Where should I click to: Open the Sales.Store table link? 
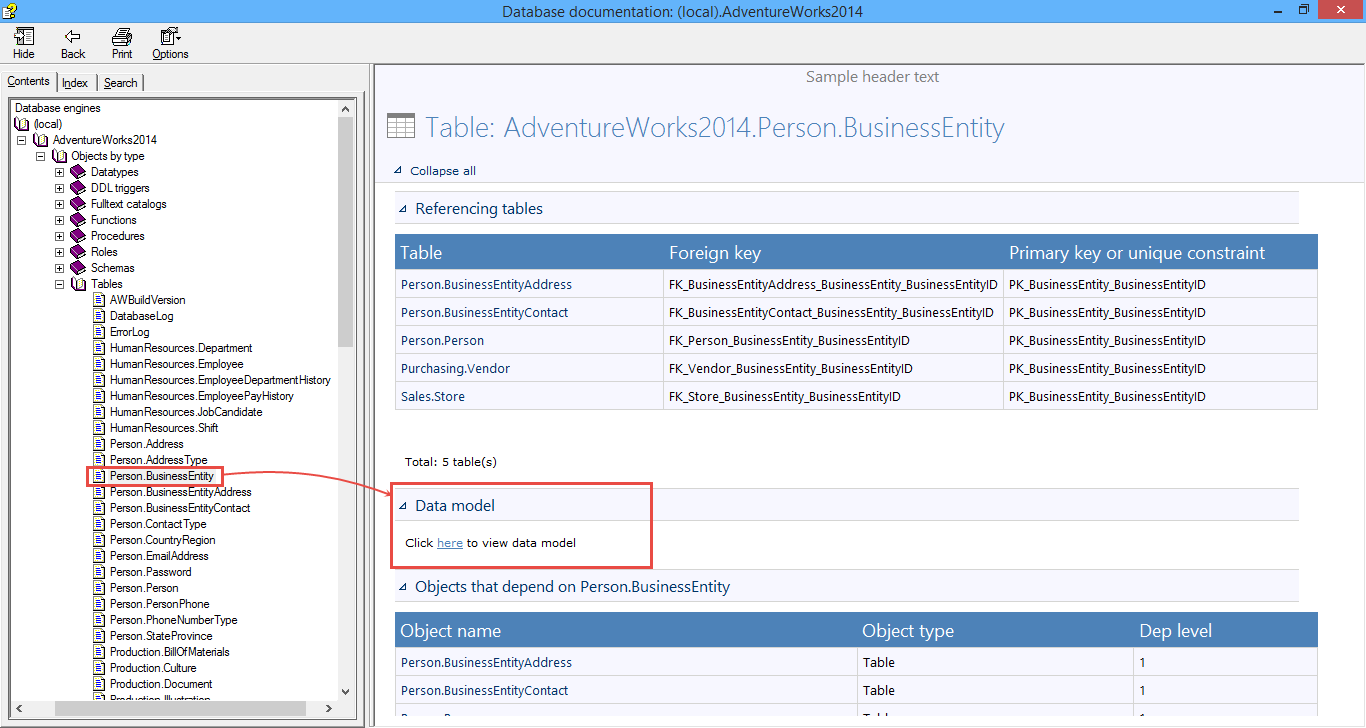coord(433,397)
